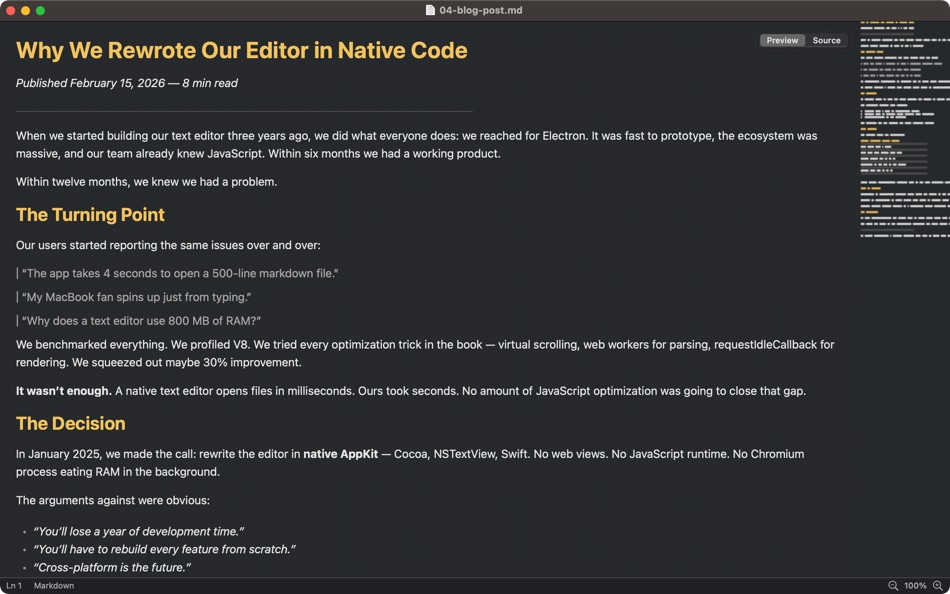Click the bold 'native AppKit' text
This screenshot has height=594, width=950.
coord(340,454)
